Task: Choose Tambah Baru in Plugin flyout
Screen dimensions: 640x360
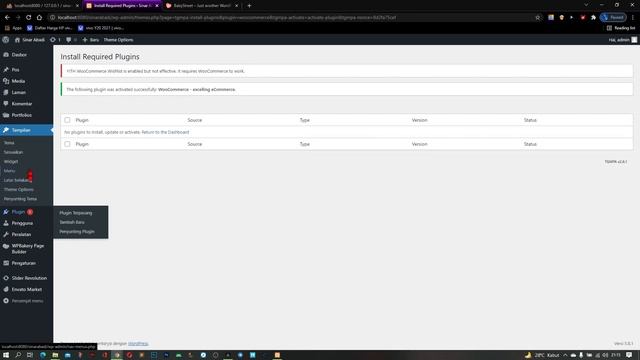Action: (x=72, y=222)
